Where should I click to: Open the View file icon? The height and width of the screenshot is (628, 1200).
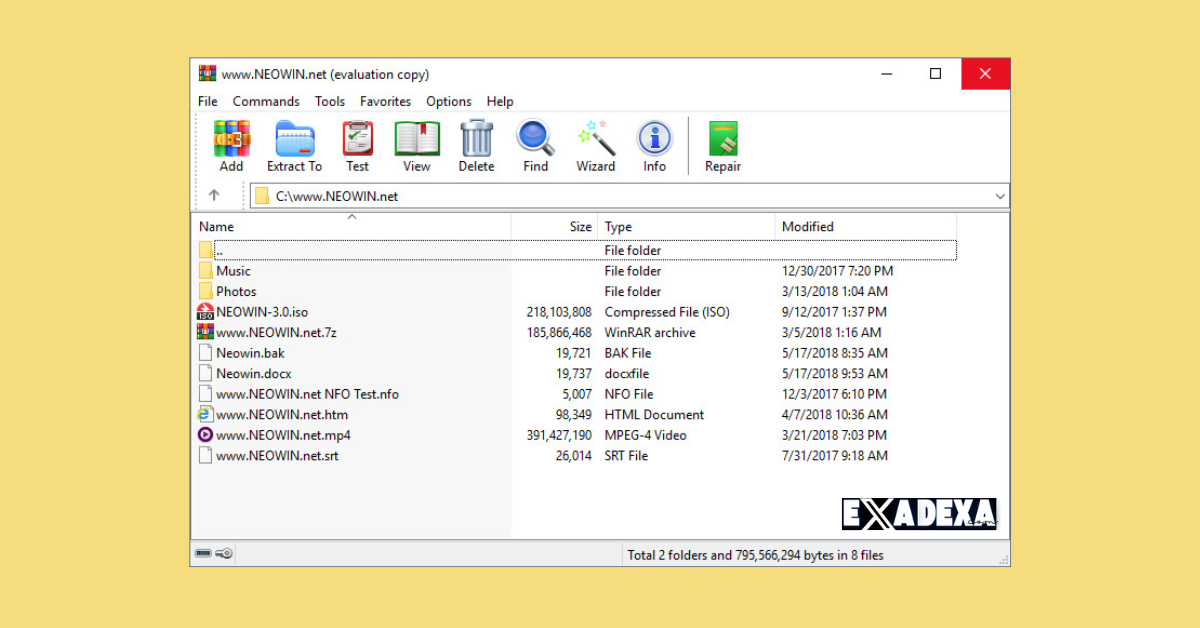[x=416, y=140]
